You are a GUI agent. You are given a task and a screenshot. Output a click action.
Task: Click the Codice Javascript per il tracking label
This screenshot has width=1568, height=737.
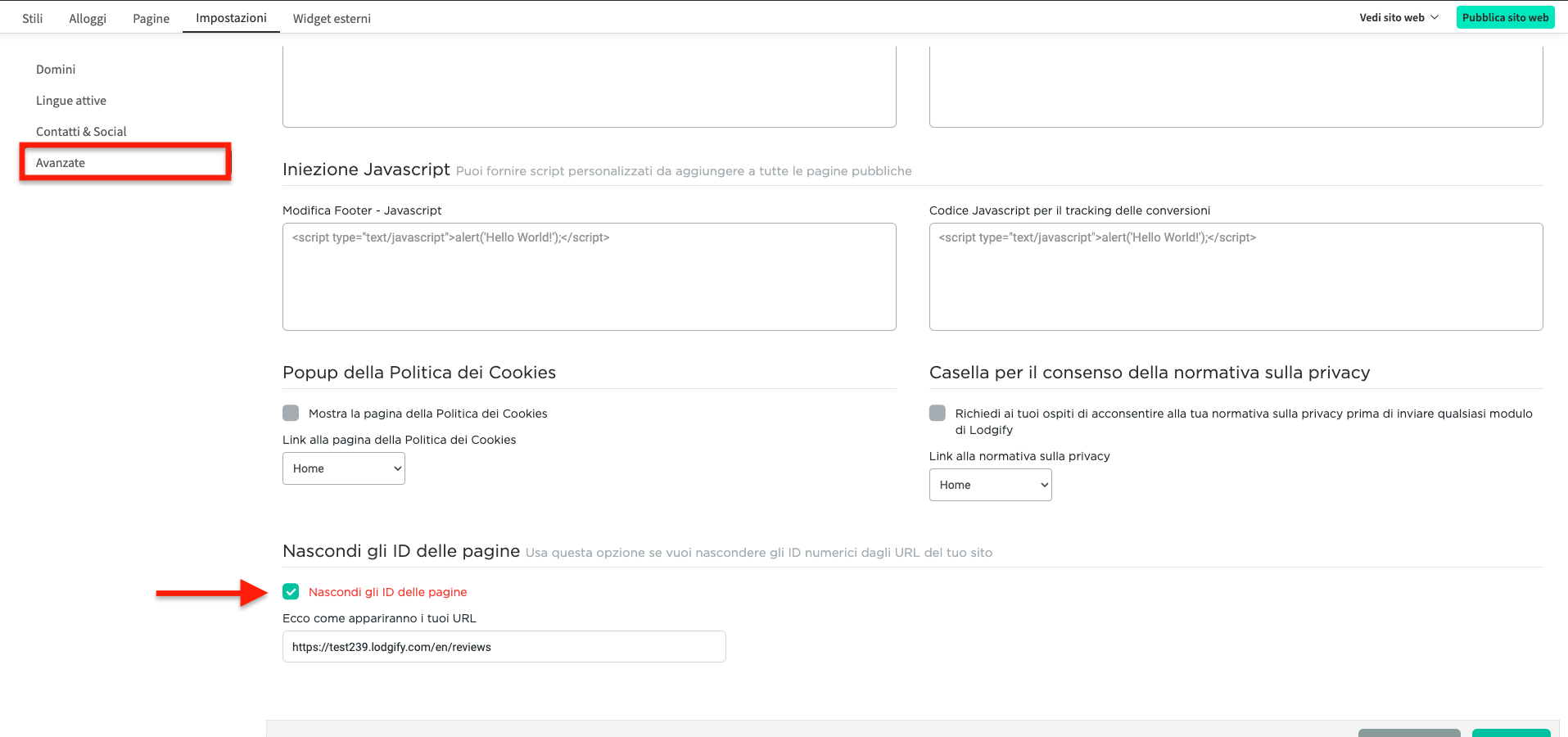[1069, 210]
